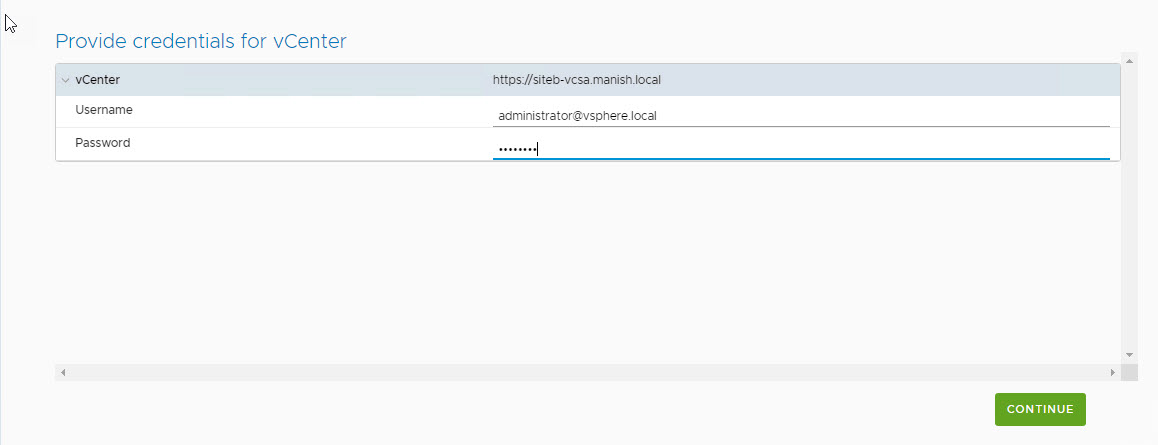This screenshot has width=1158, height=445.
Task: Collapse the vCenter section chevron
Action: click(65, 80)
